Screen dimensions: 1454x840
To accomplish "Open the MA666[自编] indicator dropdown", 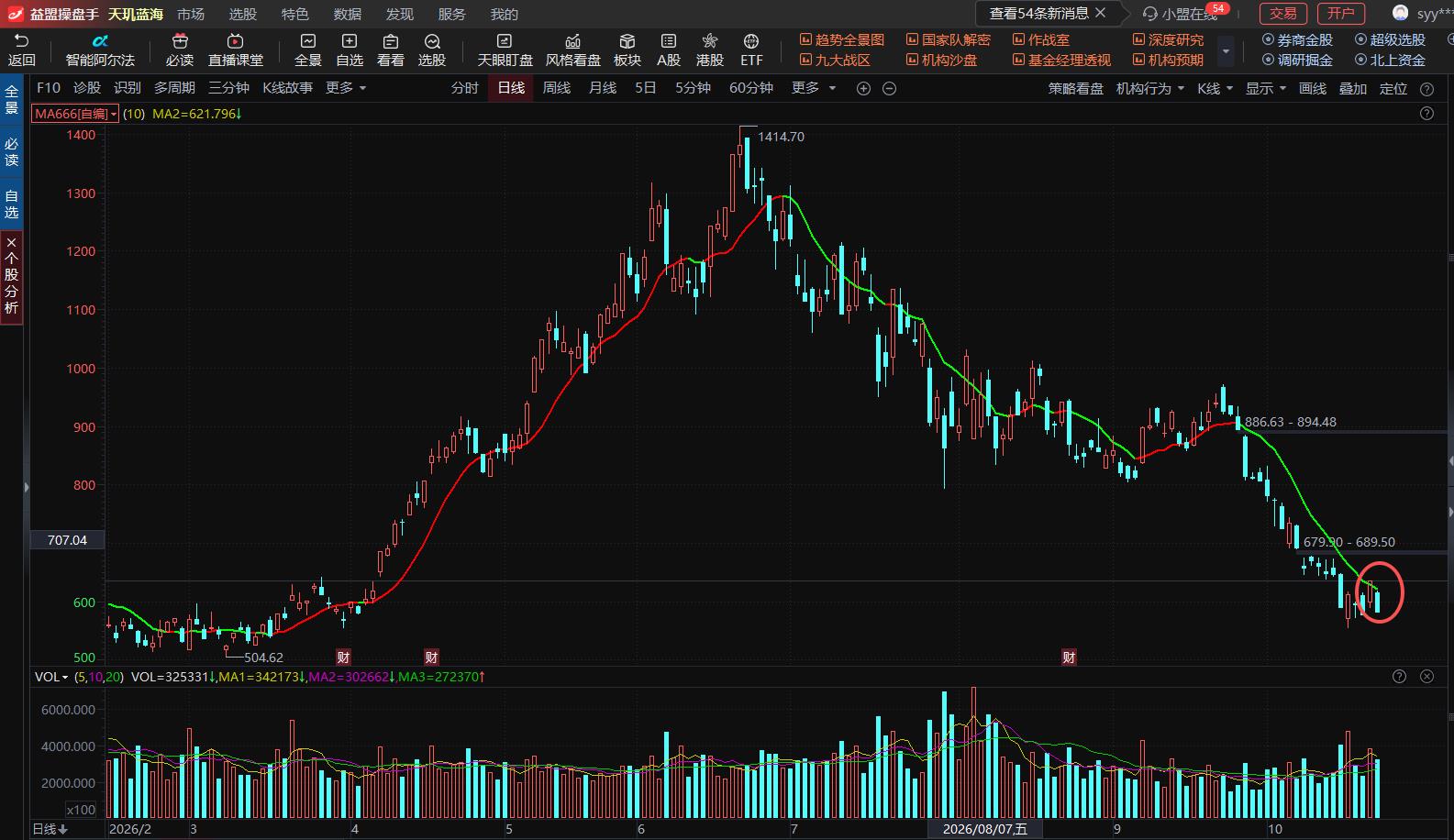I will [x=75, y=114].
